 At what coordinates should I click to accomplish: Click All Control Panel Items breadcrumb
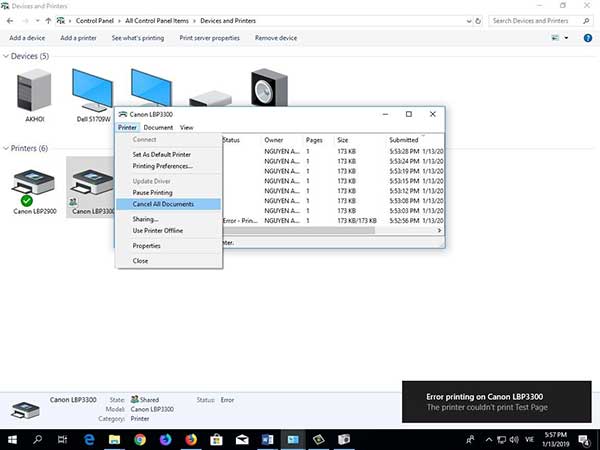pos(157,21)
